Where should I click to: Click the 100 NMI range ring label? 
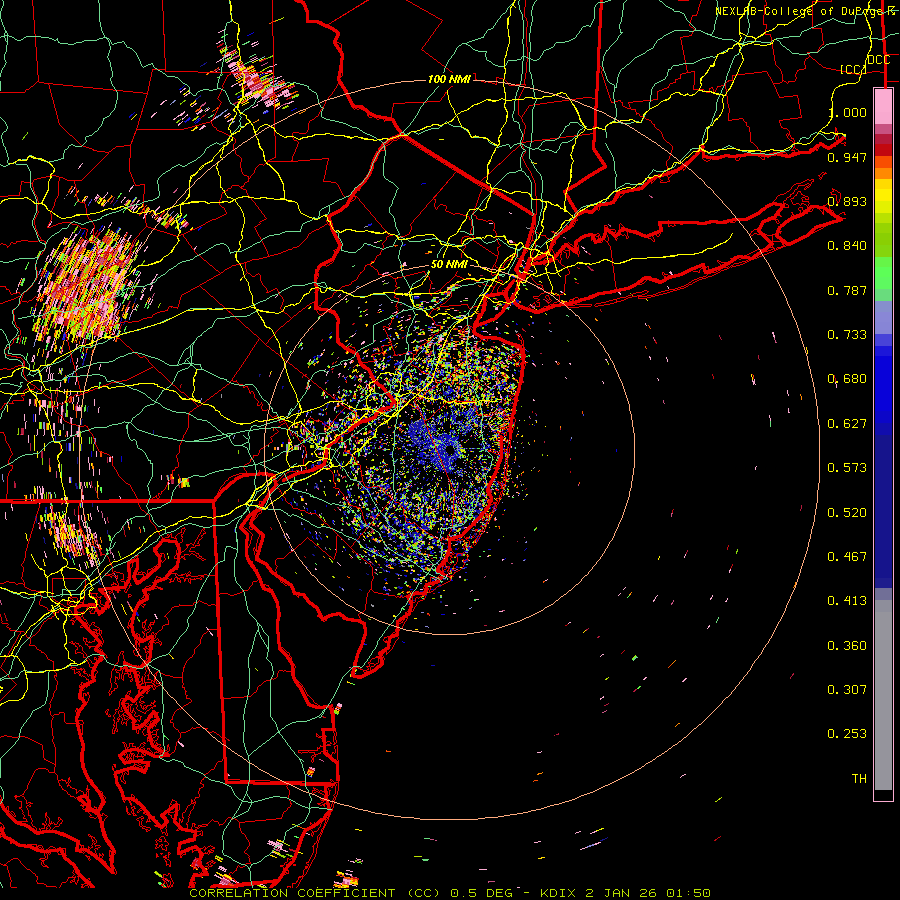pyautogui.click(x=449, y=79)
